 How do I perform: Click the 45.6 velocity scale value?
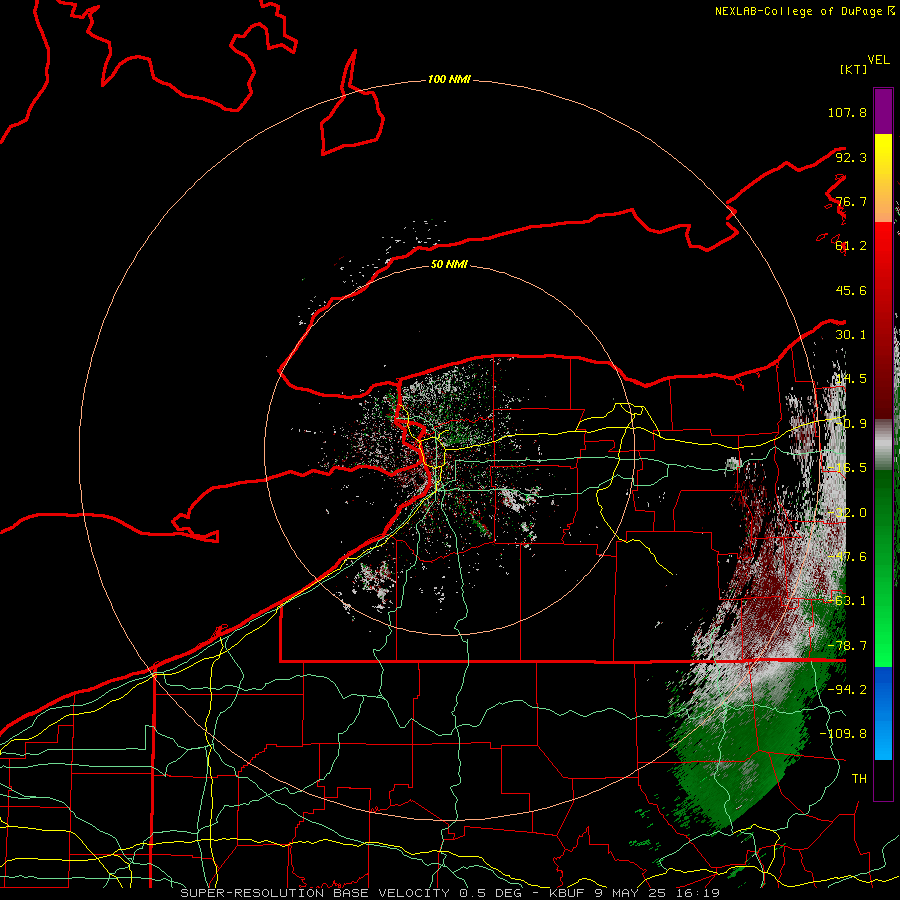(851, 290)
